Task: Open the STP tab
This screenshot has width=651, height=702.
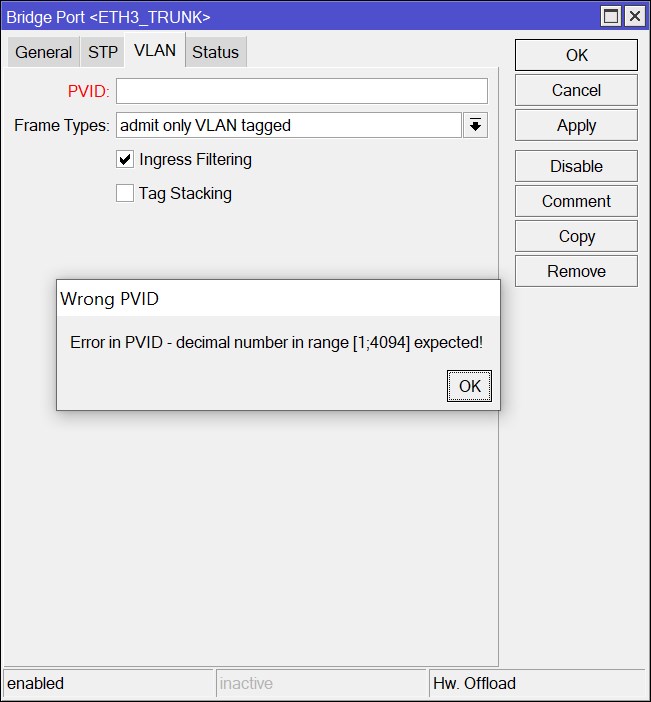Action: pos(103,52)
